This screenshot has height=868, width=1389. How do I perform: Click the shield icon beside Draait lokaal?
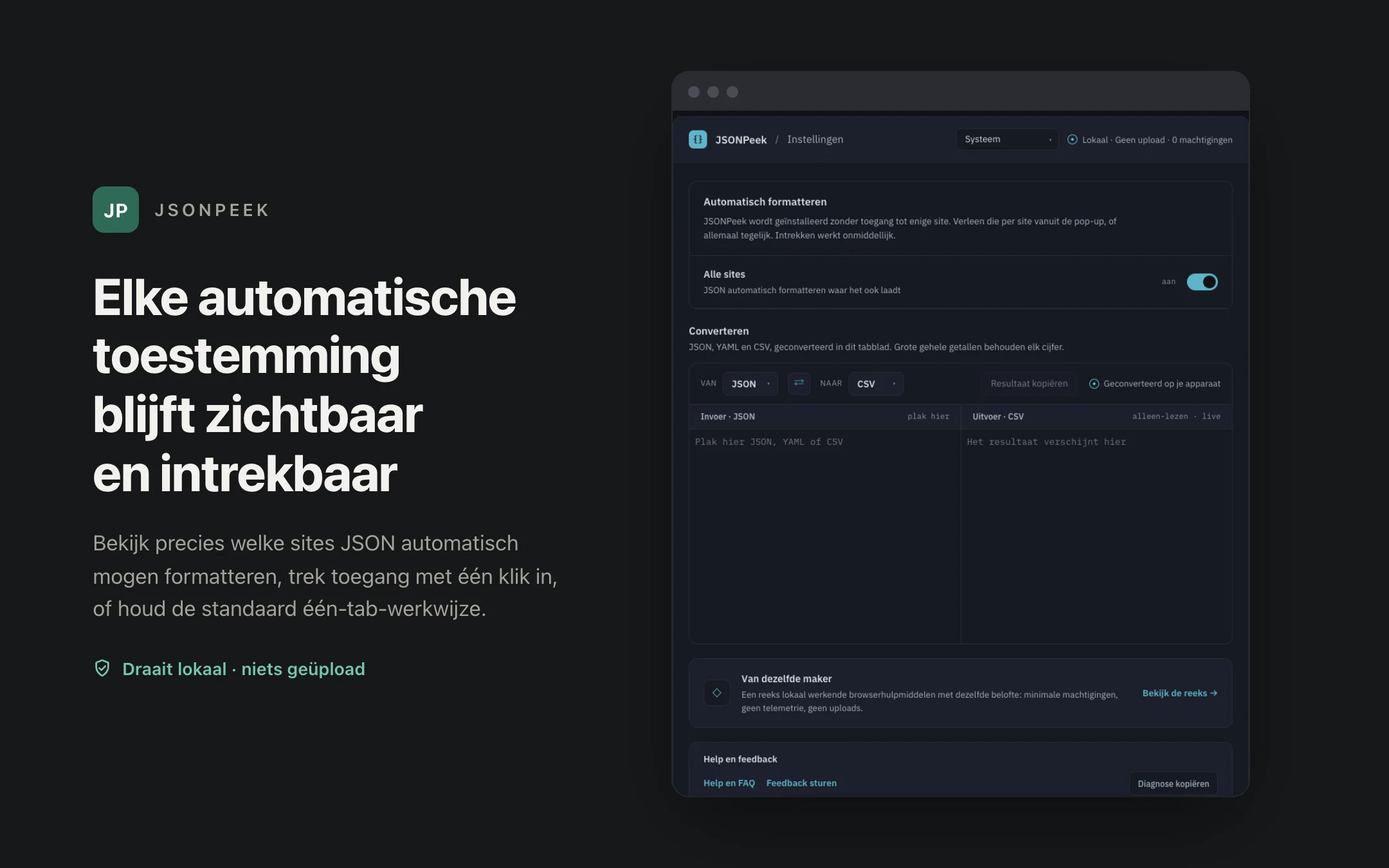coord(102,669)
